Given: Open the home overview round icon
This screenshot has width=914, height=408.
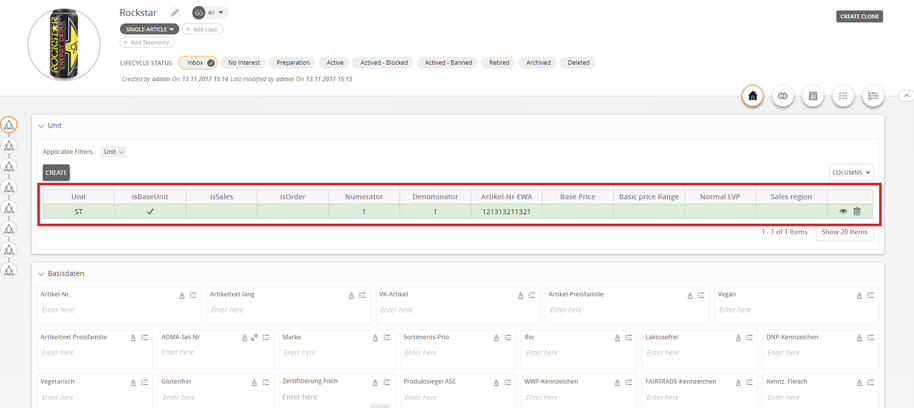Looking at the screenshot, I should pos(753,97).
